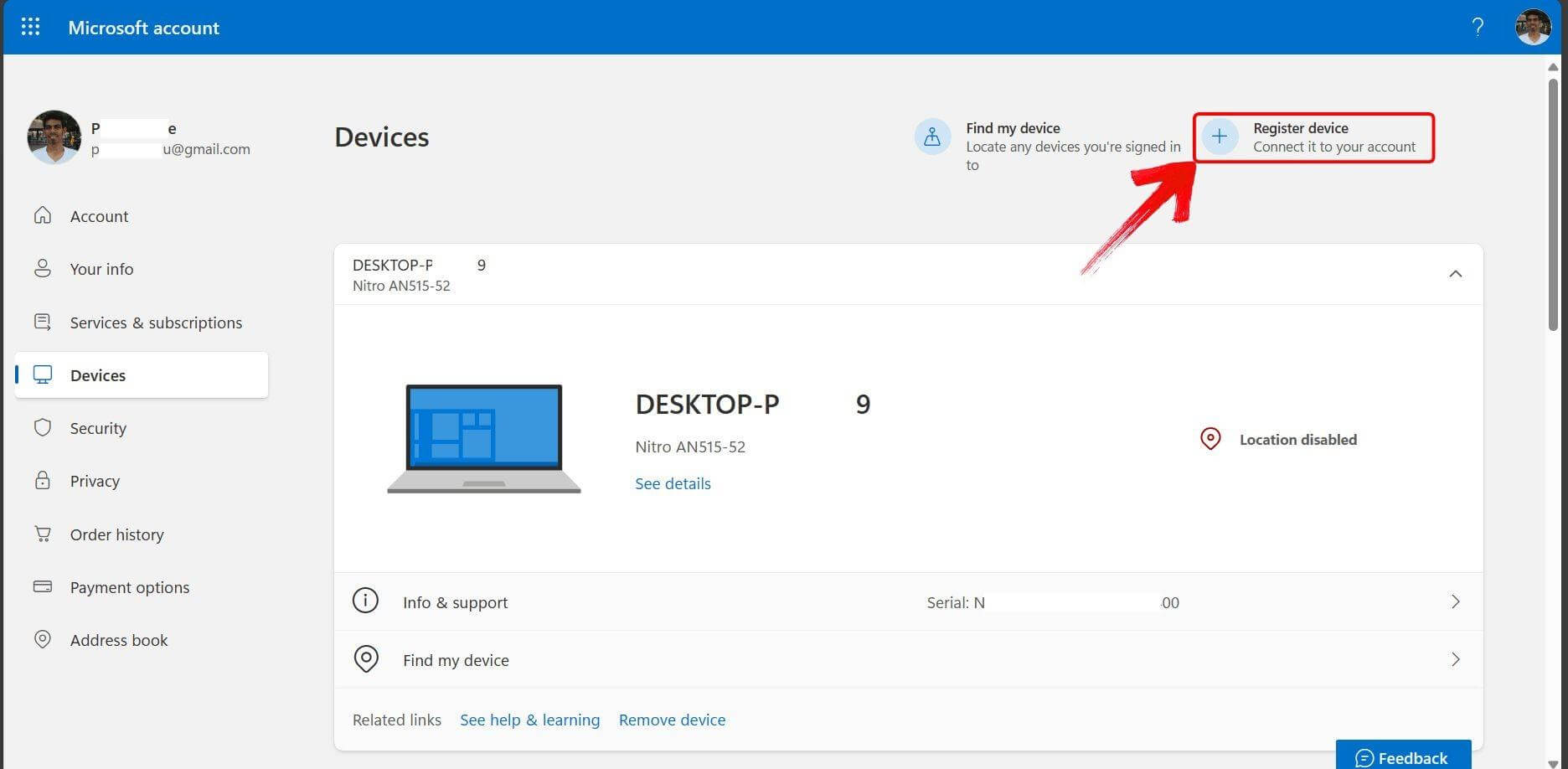Screen dimensions: 1568x769
Task: Click the help question mark icon
Action: (1478, 28)
